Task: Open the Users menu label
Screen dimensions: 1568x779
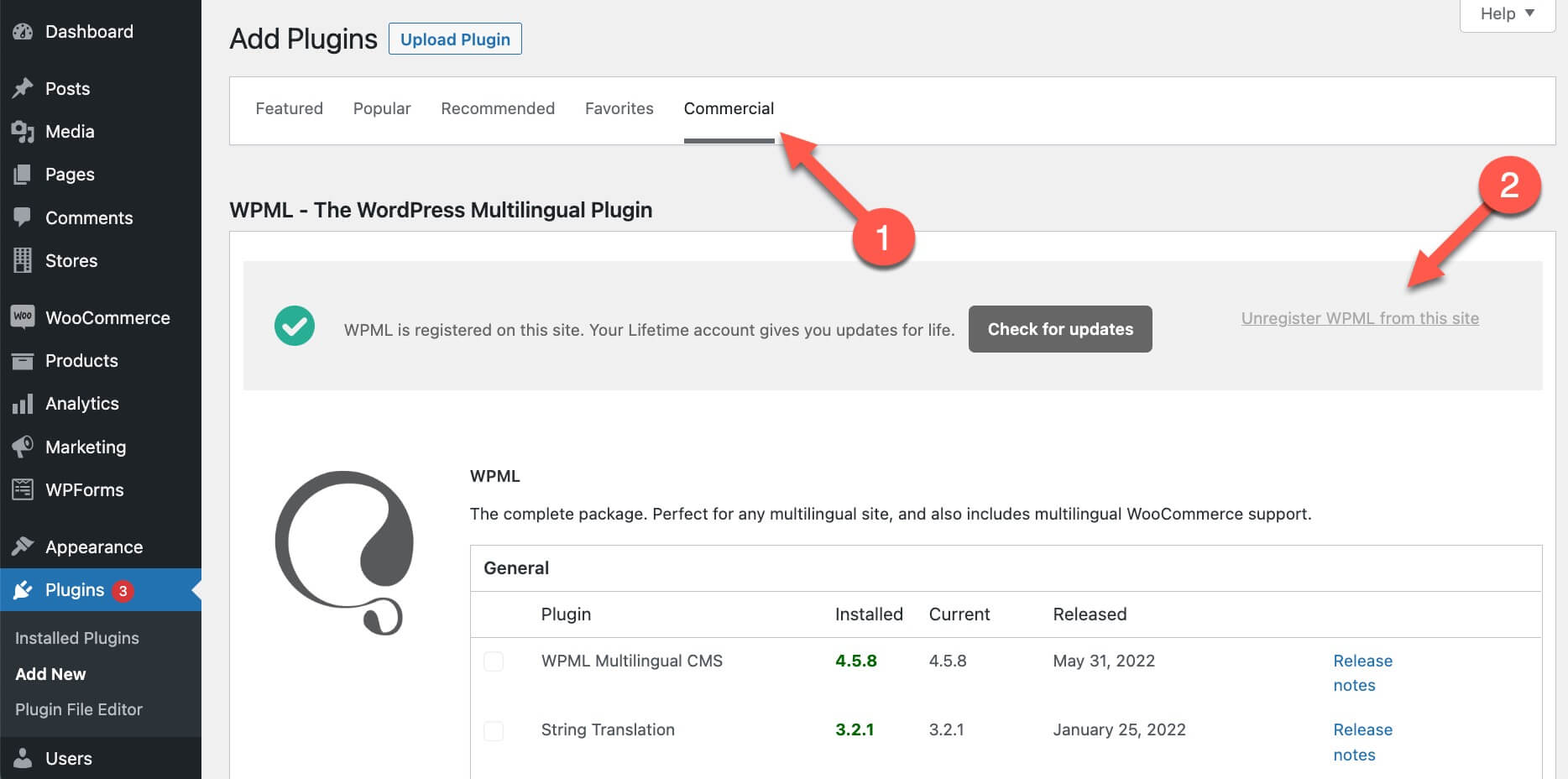Action: point(69,759)
